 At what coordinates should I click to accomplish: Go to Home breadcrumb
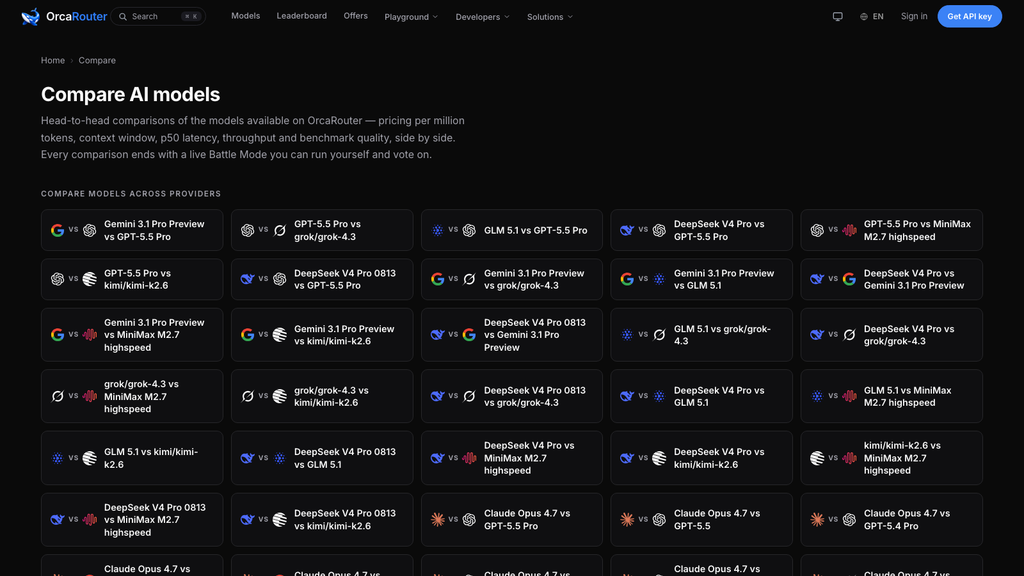click(x=53, y=60)
